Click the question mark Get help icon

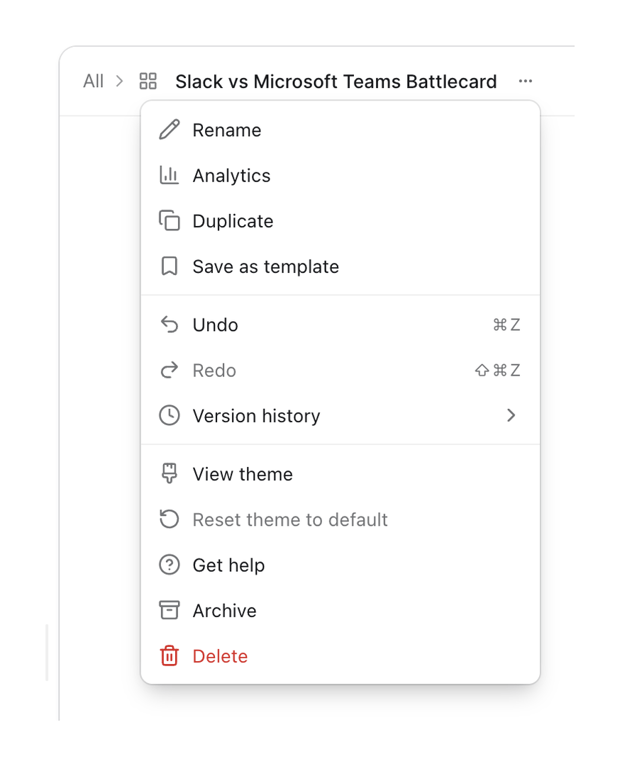click(169, 565)
